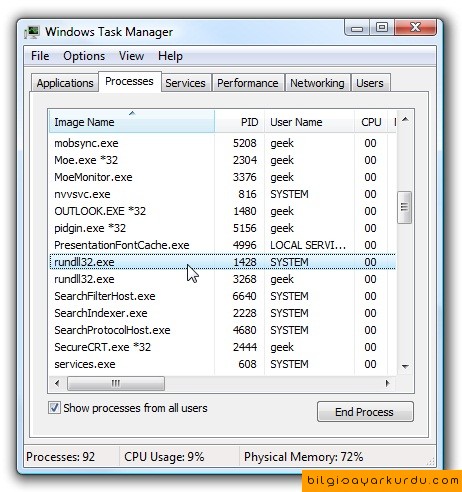The image size is (462, 492).
Task: Select the SearchIndexer.exe process
Action: [x=222, y=313]
